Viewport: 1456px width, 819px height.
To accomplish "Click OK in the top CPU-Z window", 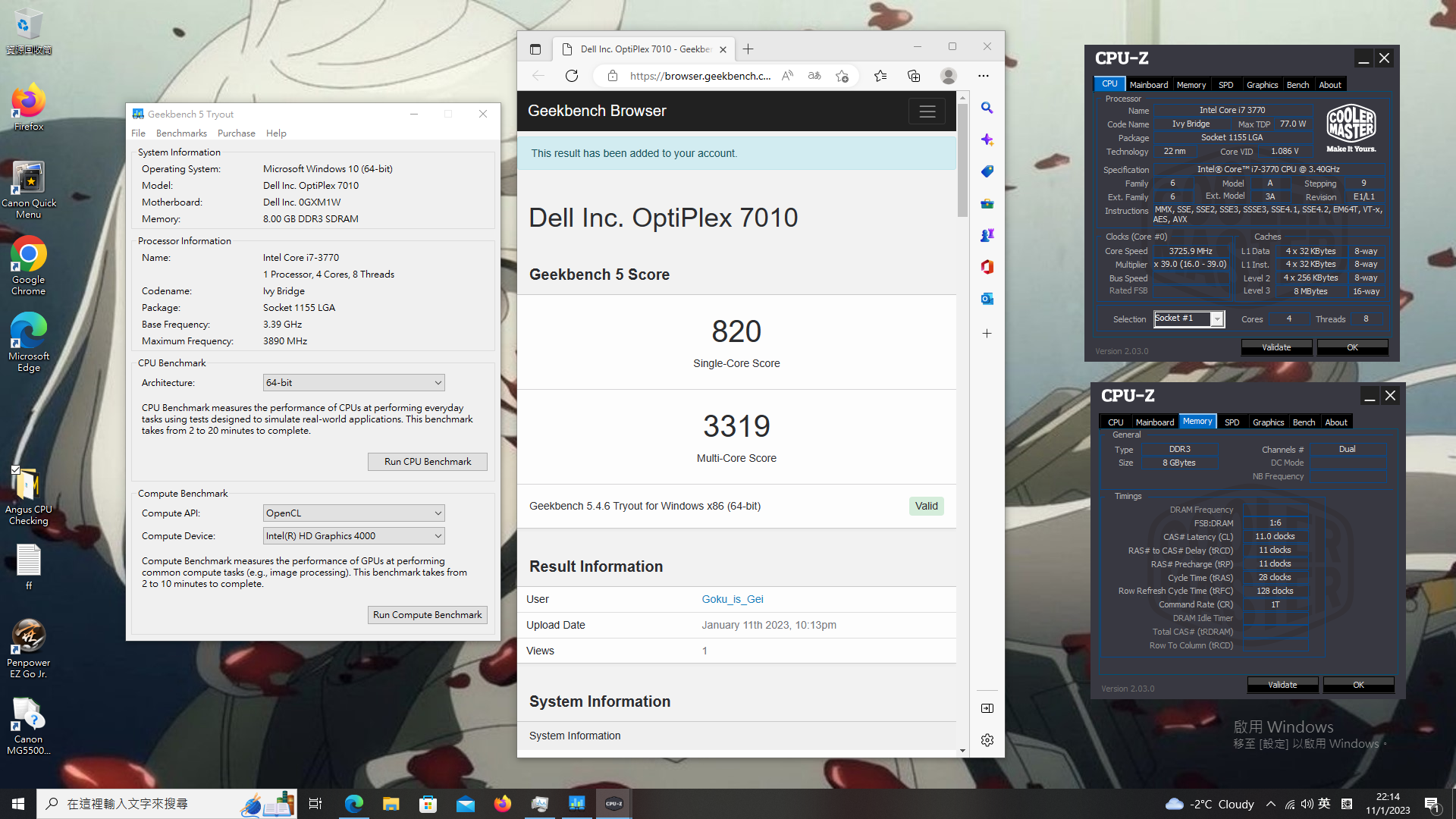I will [1353, 347].
